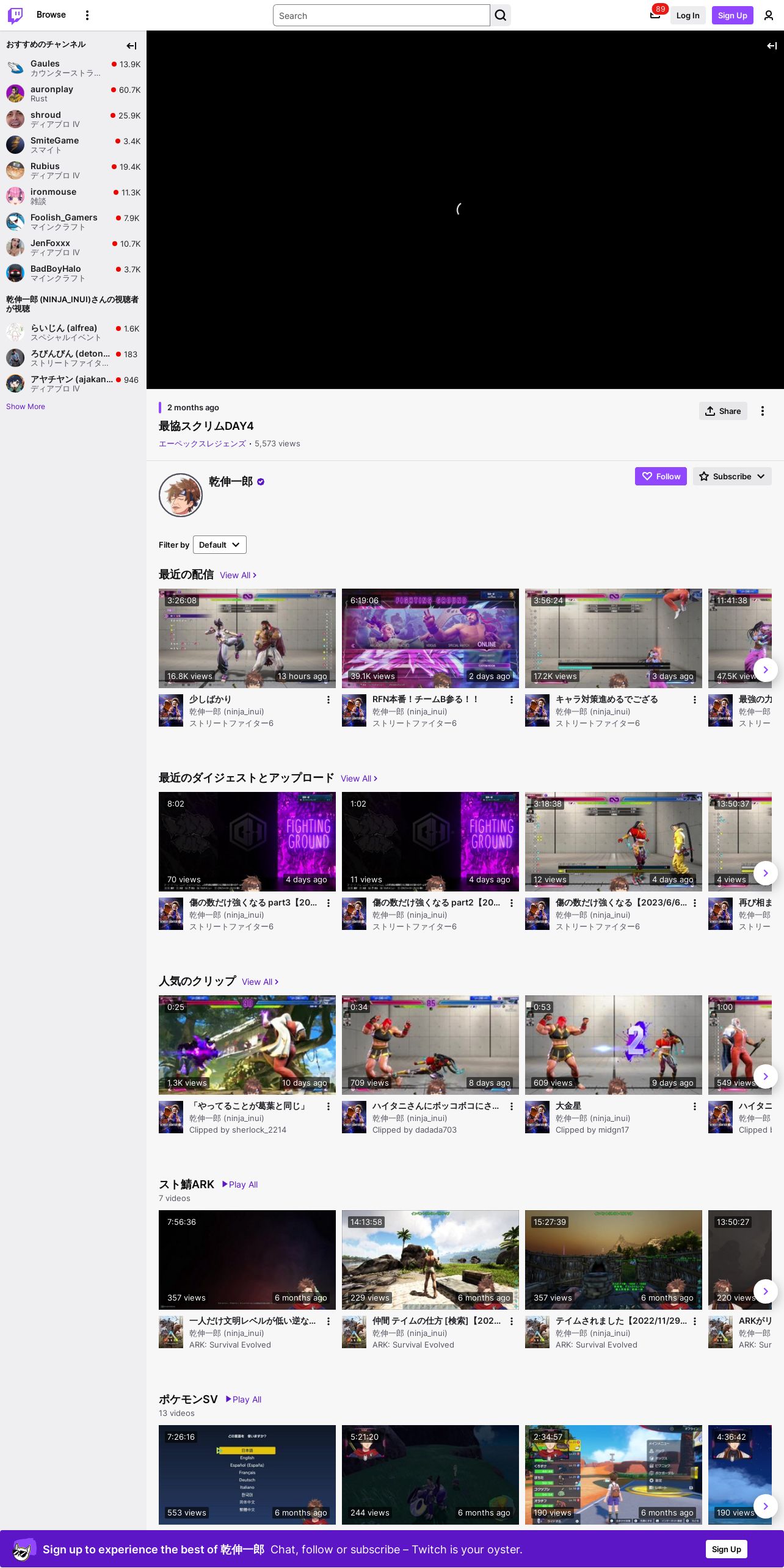The image size is (784, 1568).
Task: Click the Clipped by sherlock_2214 link
Action: coord(238,1130)
